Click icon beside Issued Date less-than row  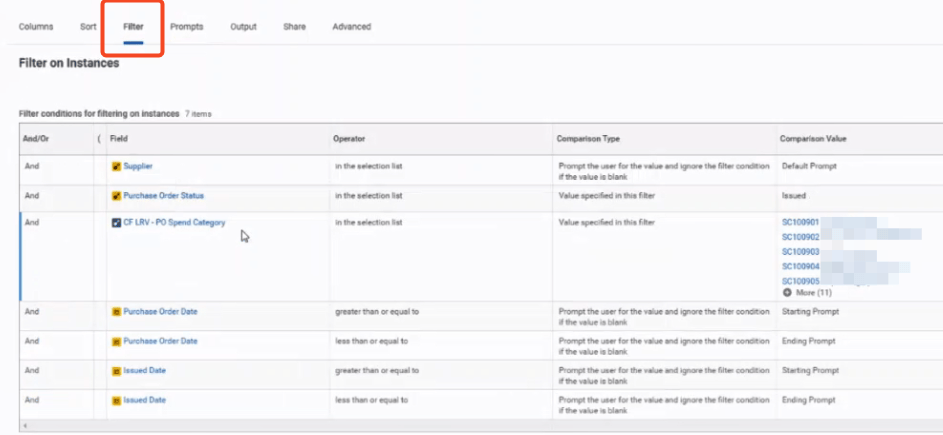(x=117, y=401)
